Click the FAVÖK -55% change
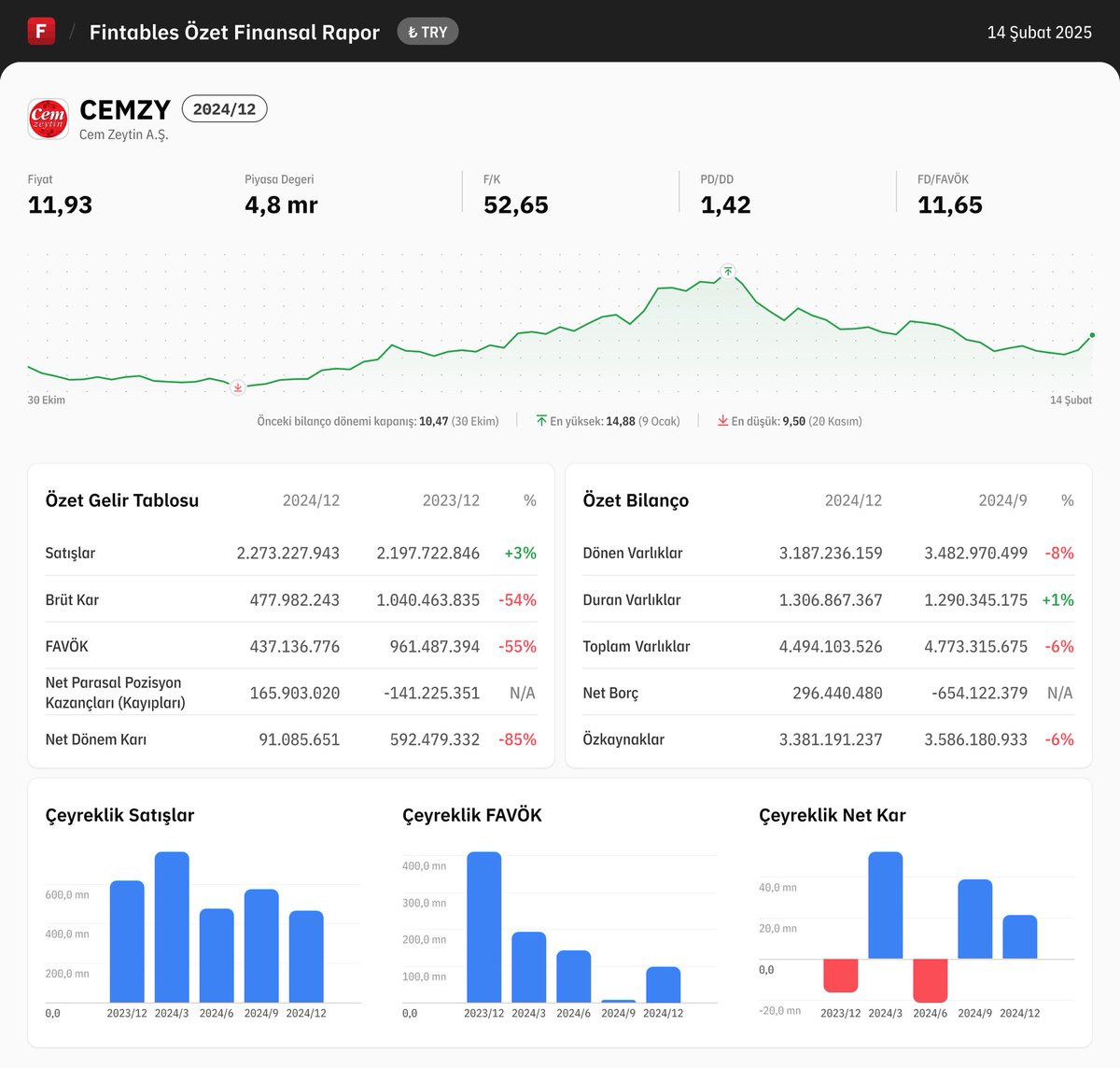Image resolution: width=1120 pixels, height=1068 pixels. click(x=518, y=646)
